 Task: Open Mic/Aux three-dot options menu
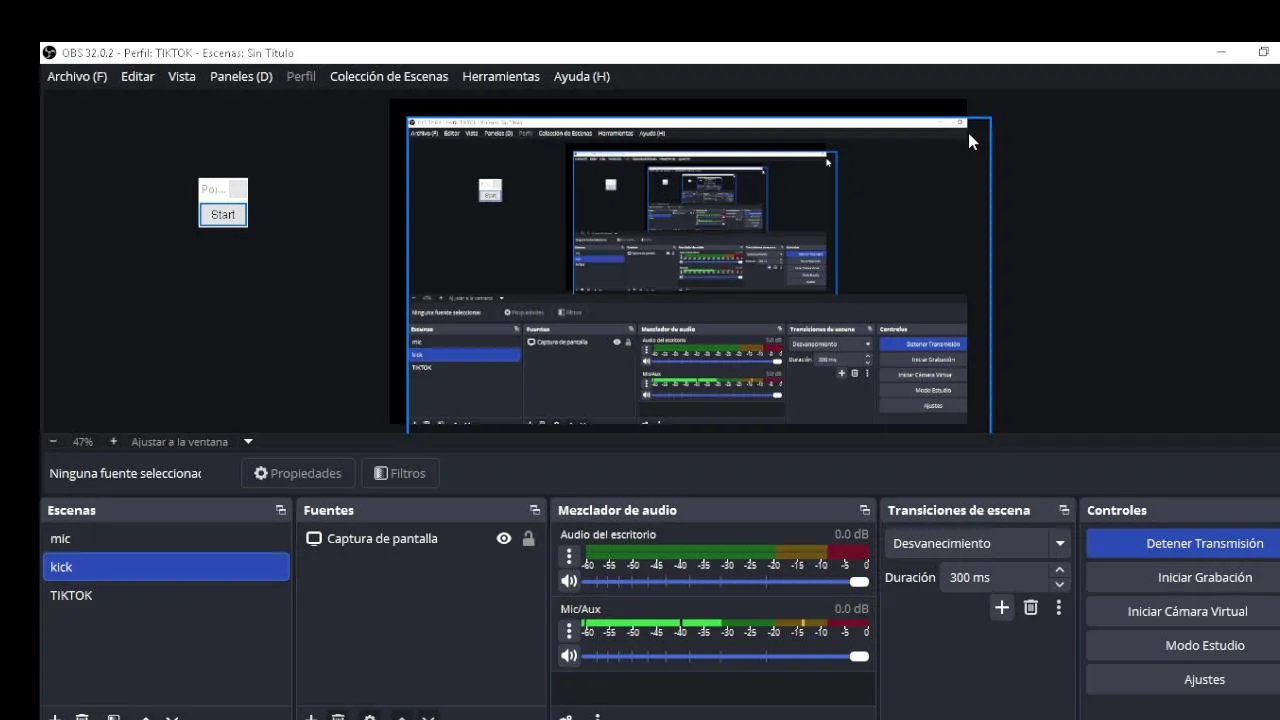(569, 631)
